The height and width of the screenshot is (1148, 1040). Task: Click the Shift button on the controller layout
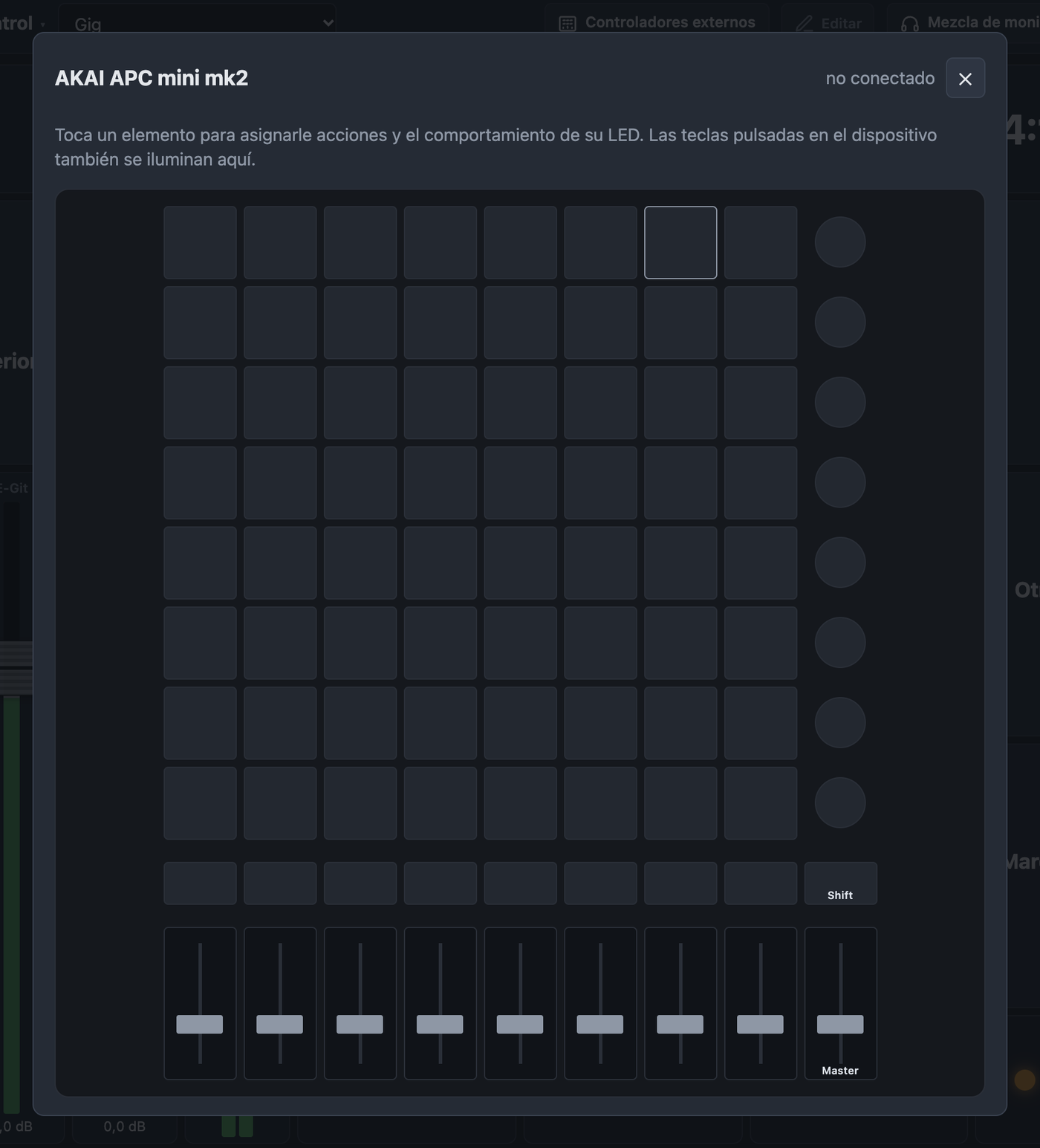point(840,883)
